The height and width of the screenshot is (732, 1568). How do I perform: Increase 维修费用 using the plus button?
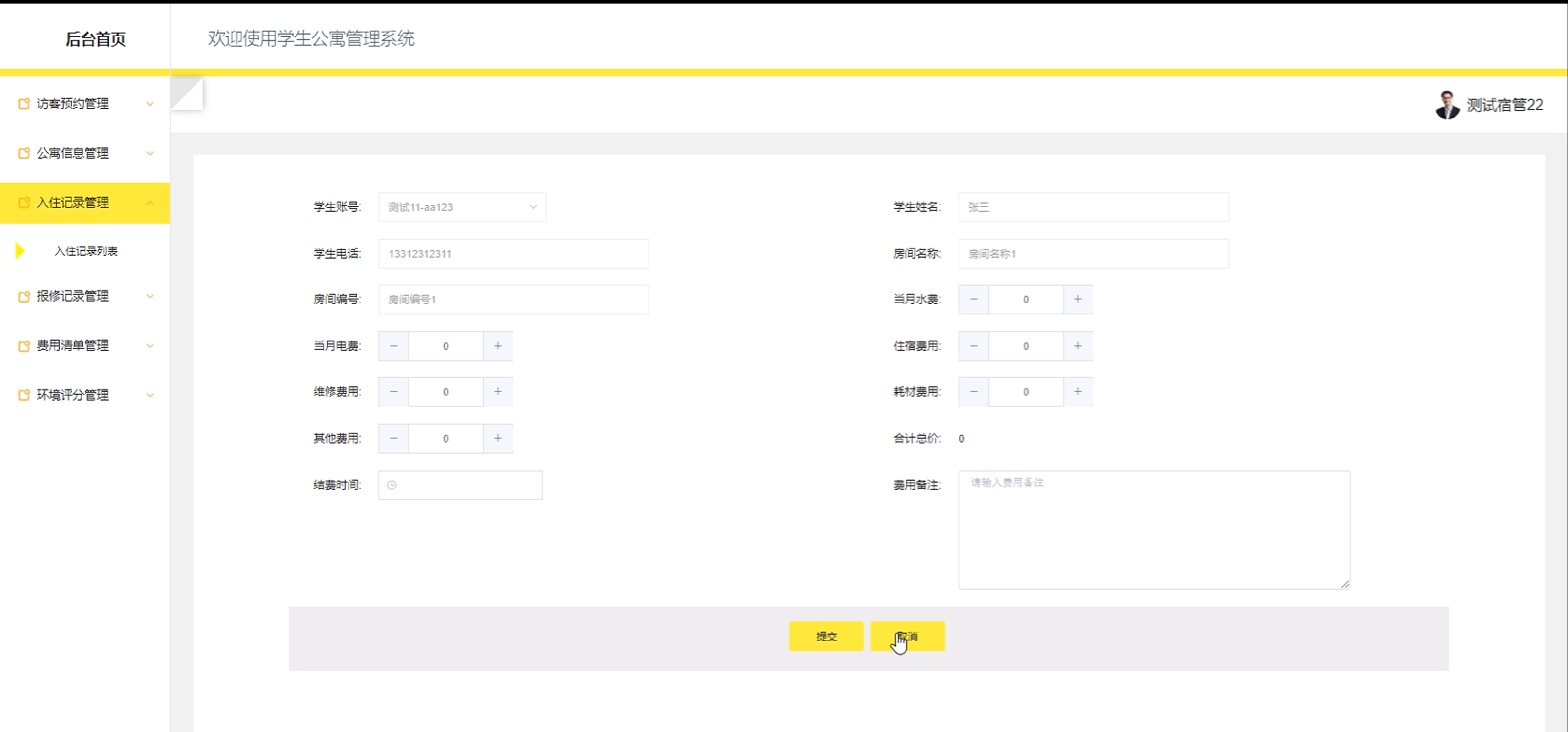[x=497, y=392]
